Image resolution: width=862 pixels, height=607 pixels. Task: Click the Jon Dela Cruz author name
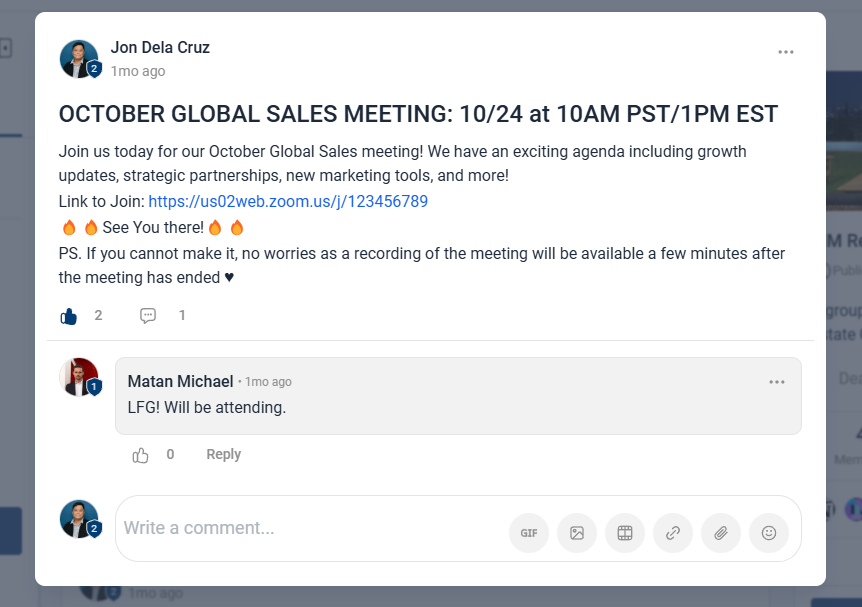click(x=160, y=47)
